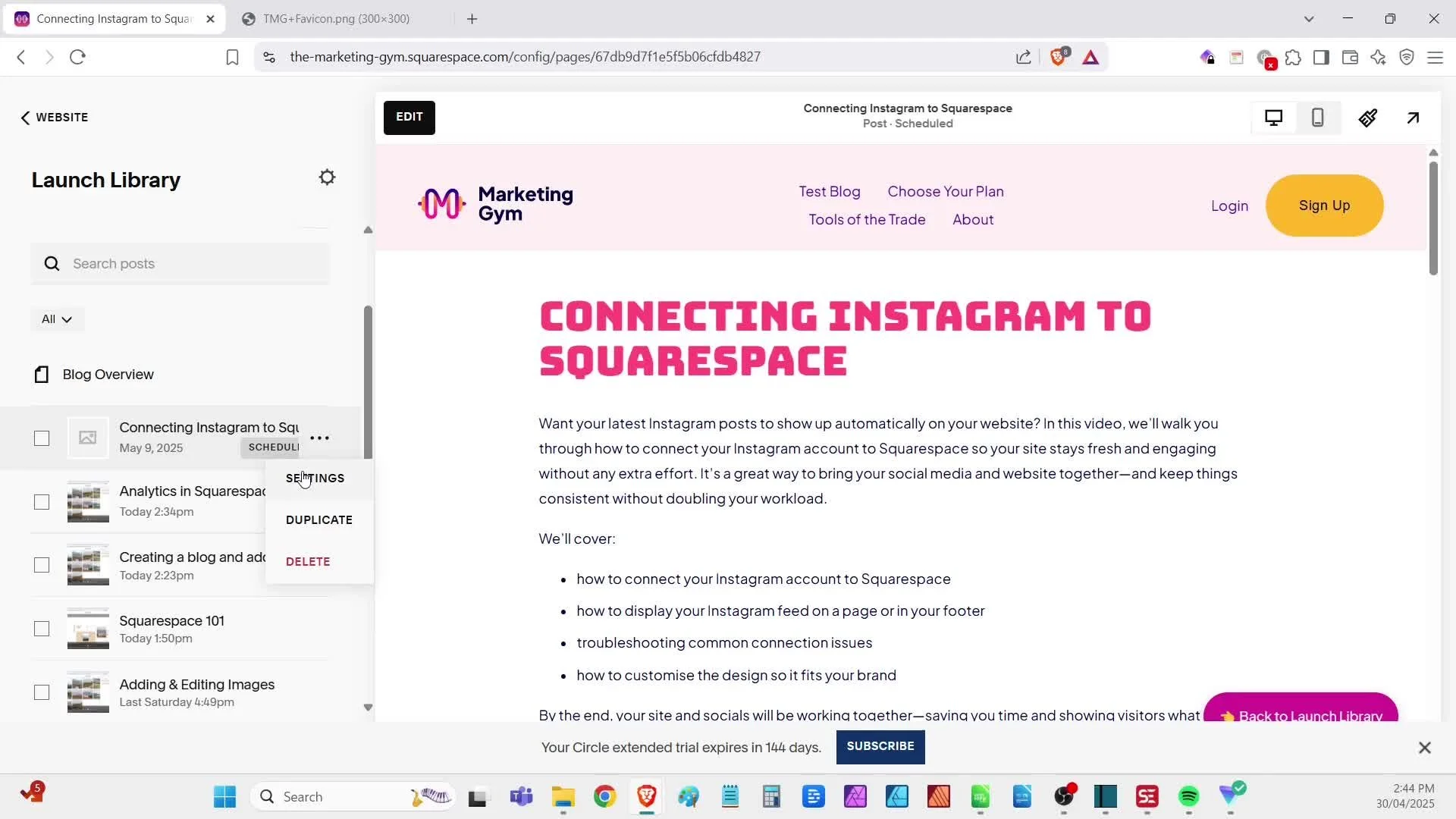1456x819 pixels.
Task: Expand preview to full screen arrow
Action: [x=1413, y=118]
